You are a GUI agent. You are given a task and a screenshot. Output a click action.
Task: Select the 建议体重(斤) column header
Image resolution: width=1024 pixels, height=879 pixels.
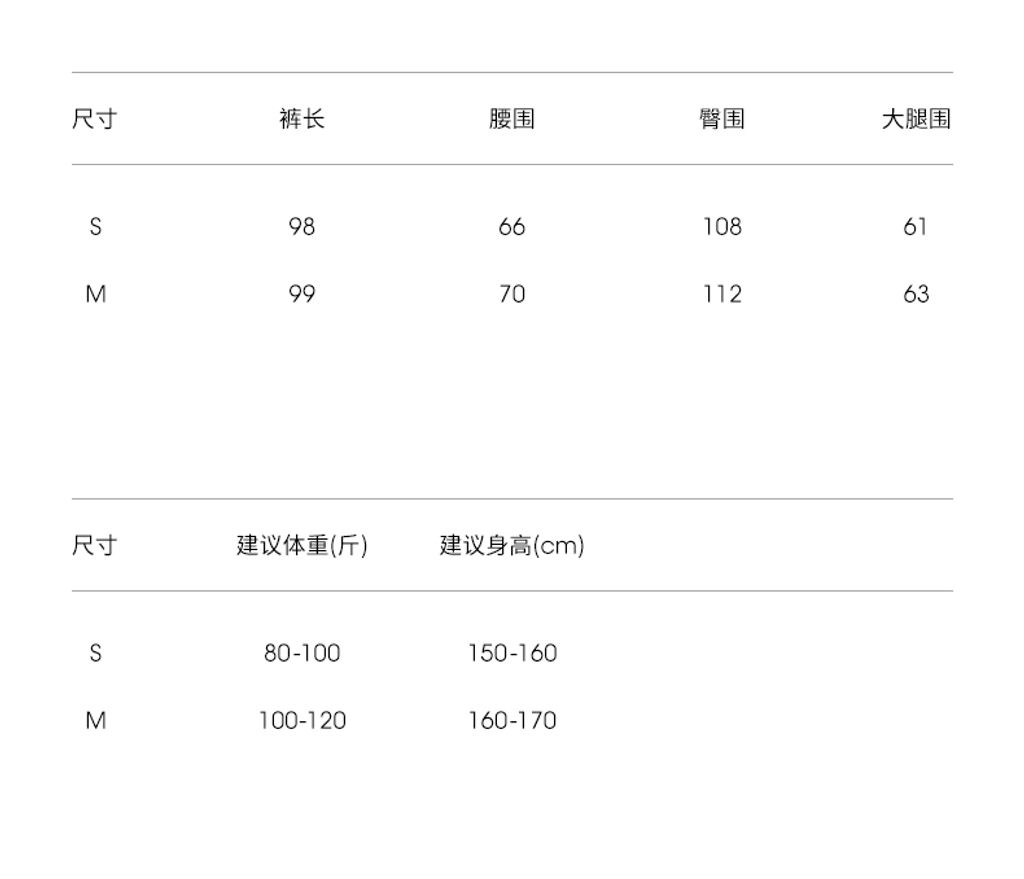[x=302, y=545]
